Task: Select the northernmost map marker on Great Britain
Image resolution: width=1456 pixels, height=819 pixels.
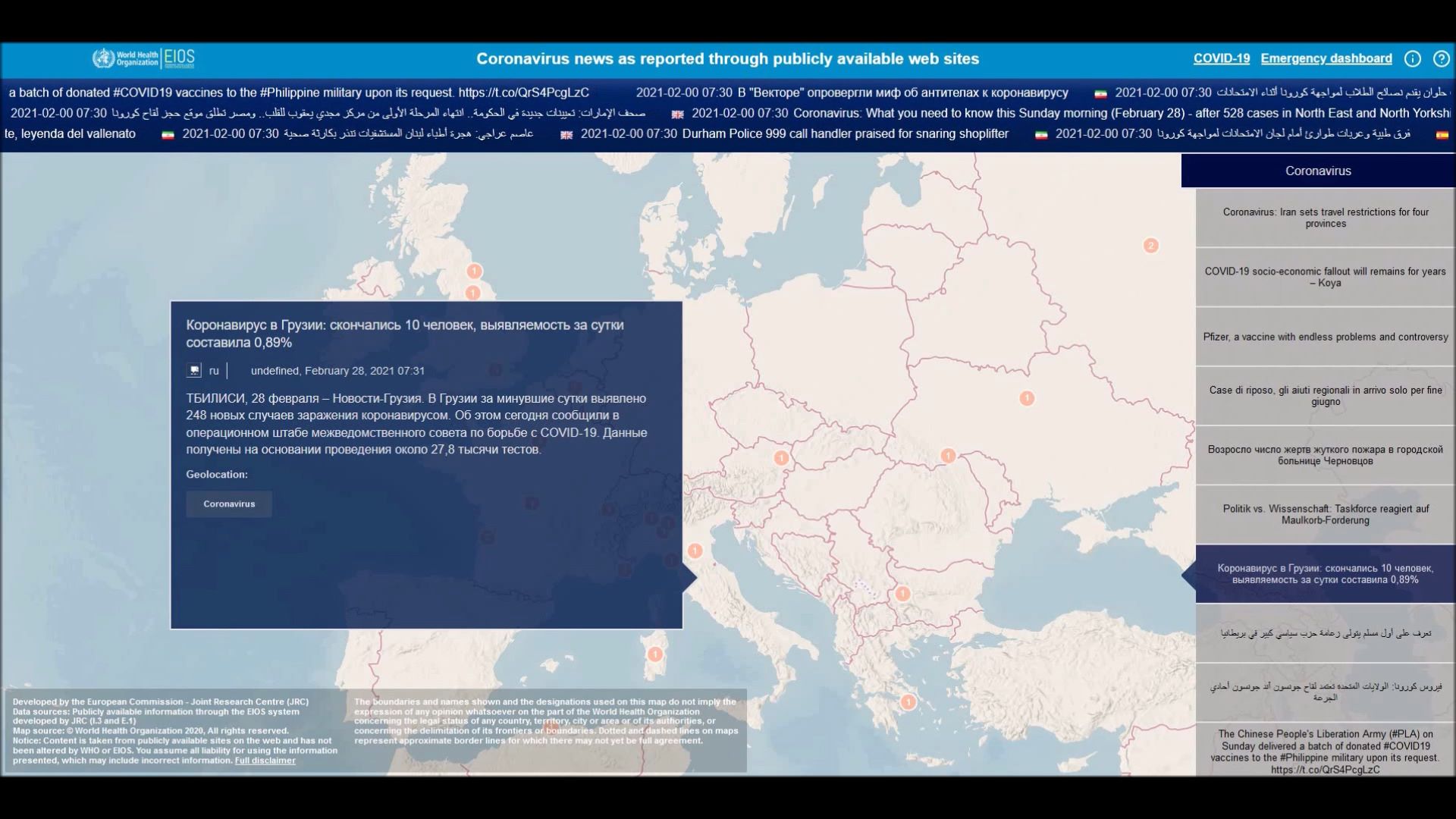Action: (x=475, y=271)
